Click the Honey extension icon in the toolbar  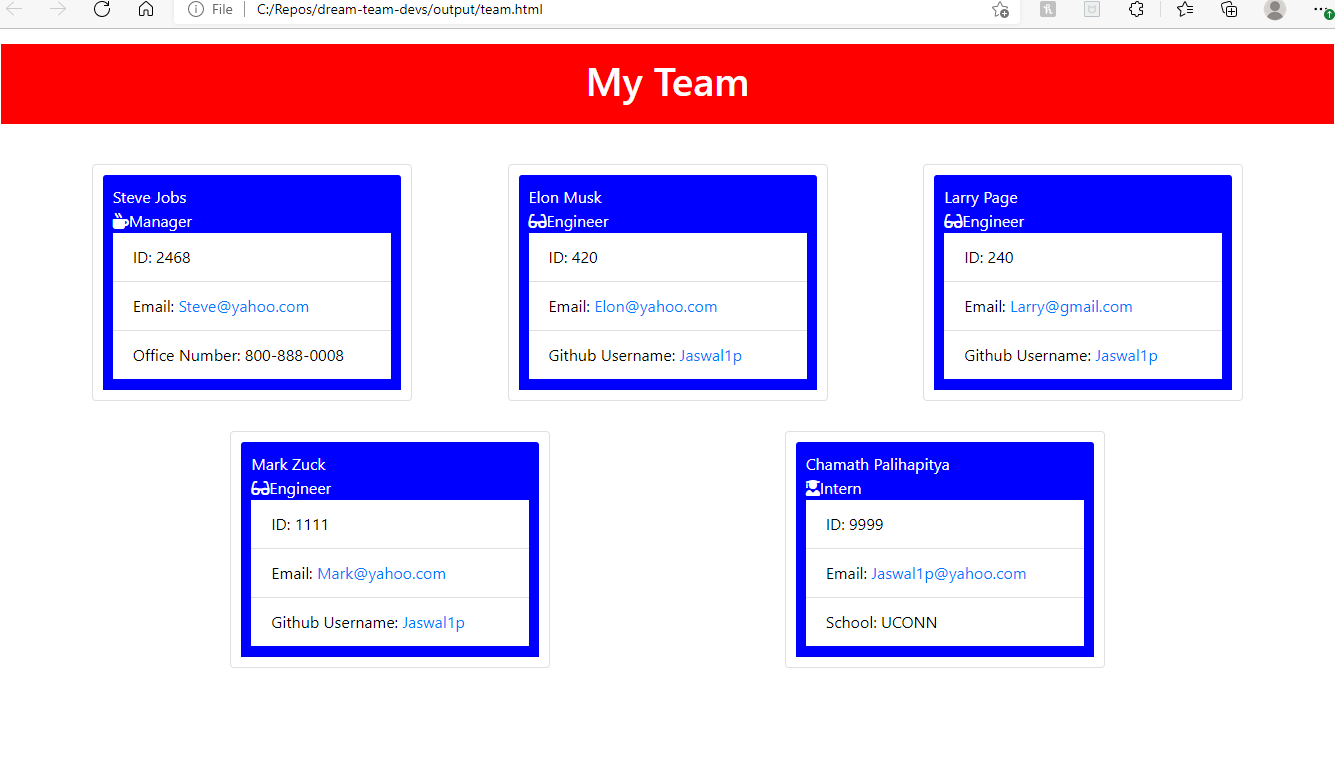(1047, 9)
